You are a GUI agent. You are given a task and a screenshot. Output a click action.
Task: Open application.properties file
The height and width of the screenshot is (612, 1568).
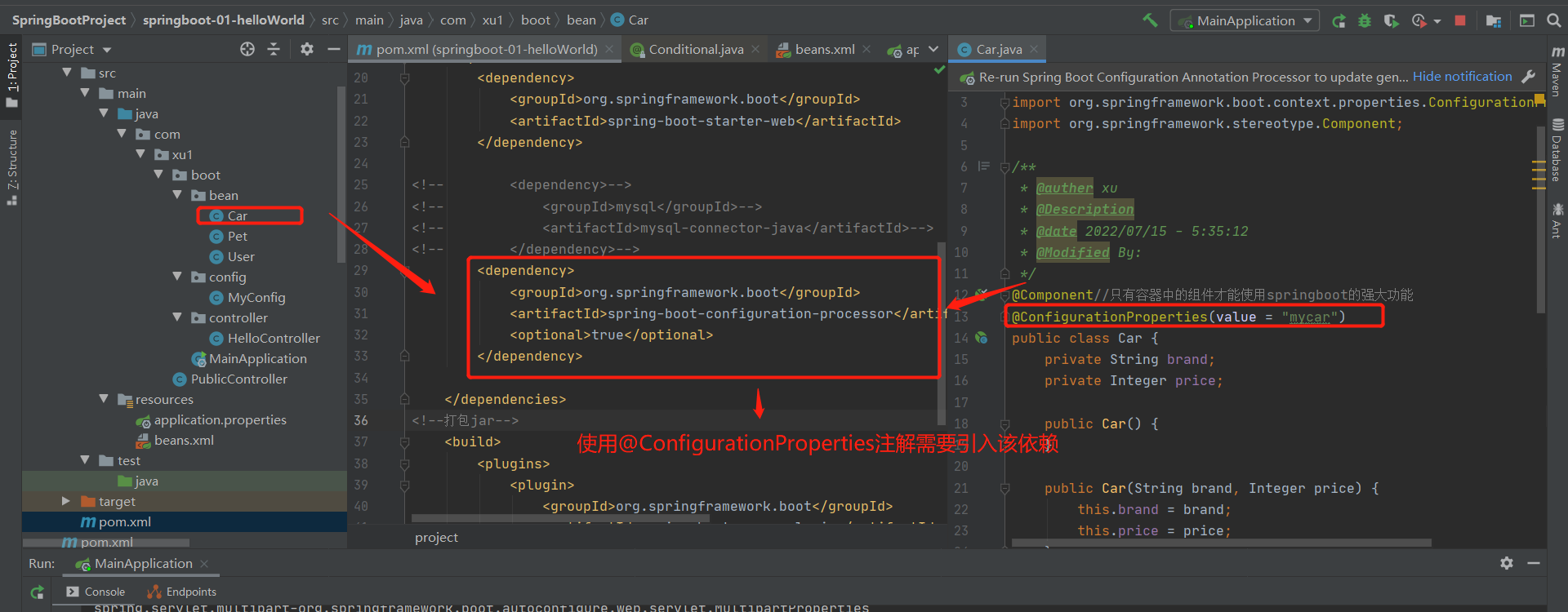211,419
